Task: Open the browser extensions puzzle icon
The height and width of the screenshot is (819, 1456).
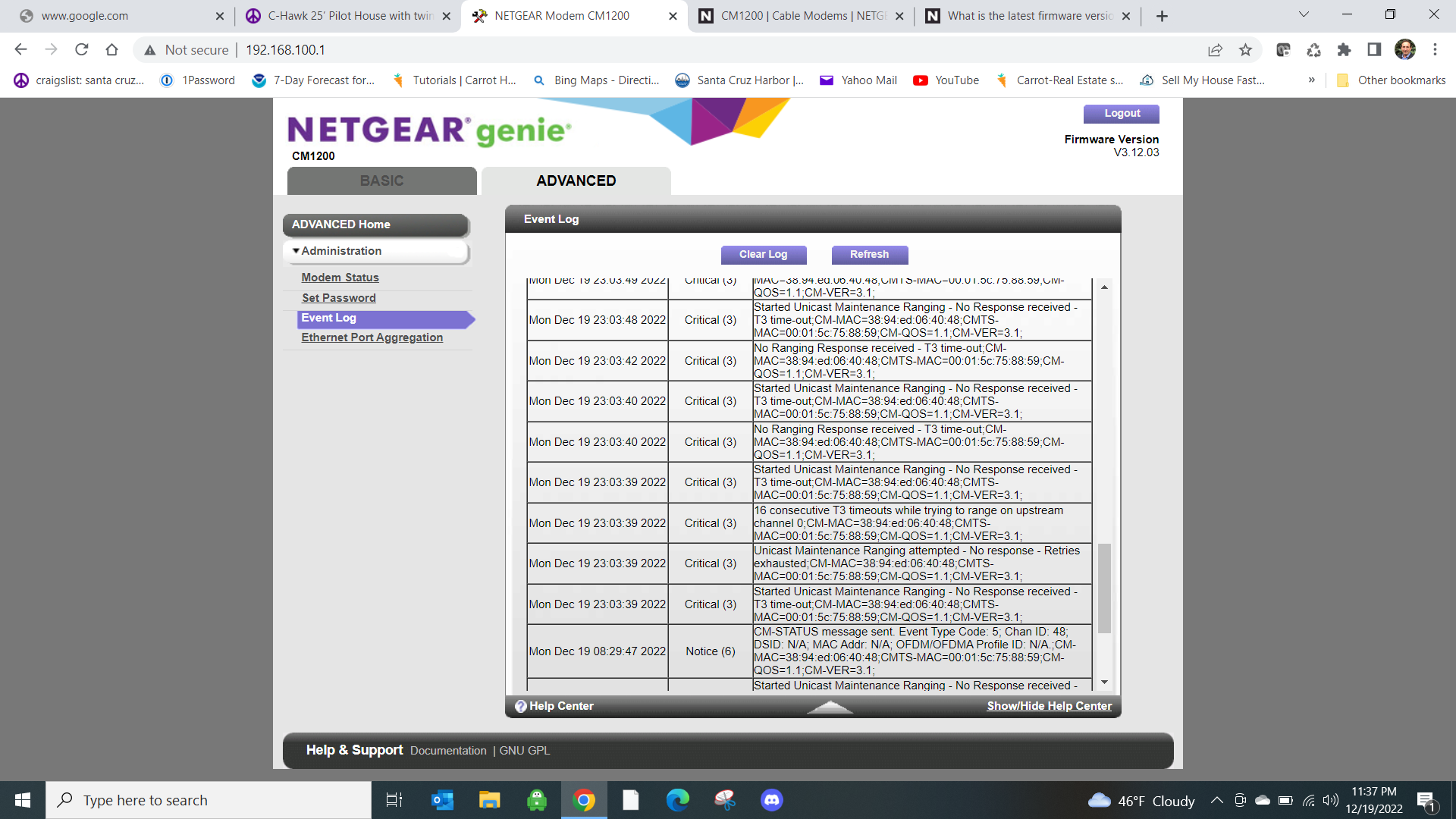Action: pyautogui.click(x=1345, y=50)
